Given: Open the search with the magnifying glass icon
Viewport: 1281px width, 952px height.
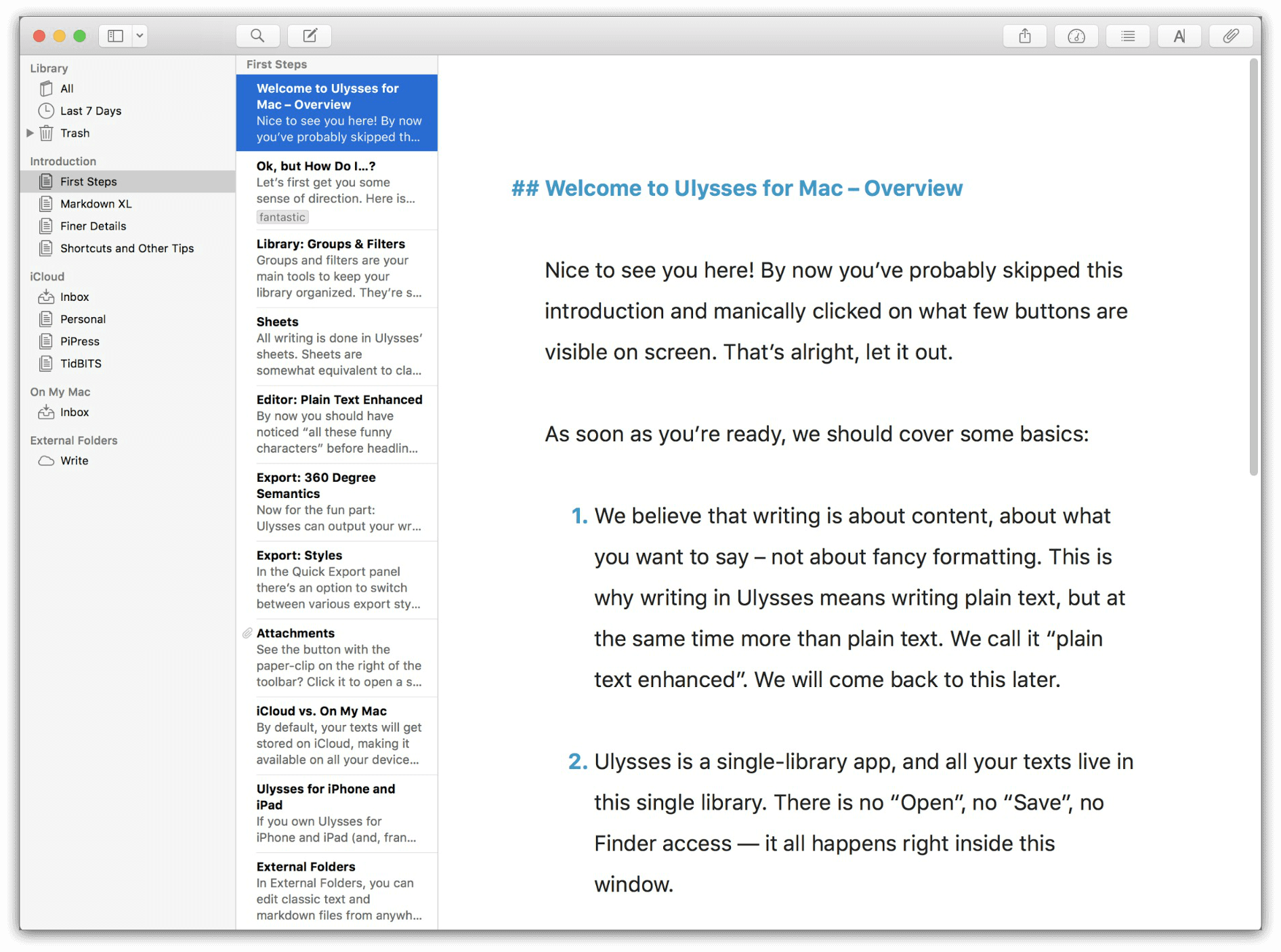Looking at the screenshot, I should (257, 35).
